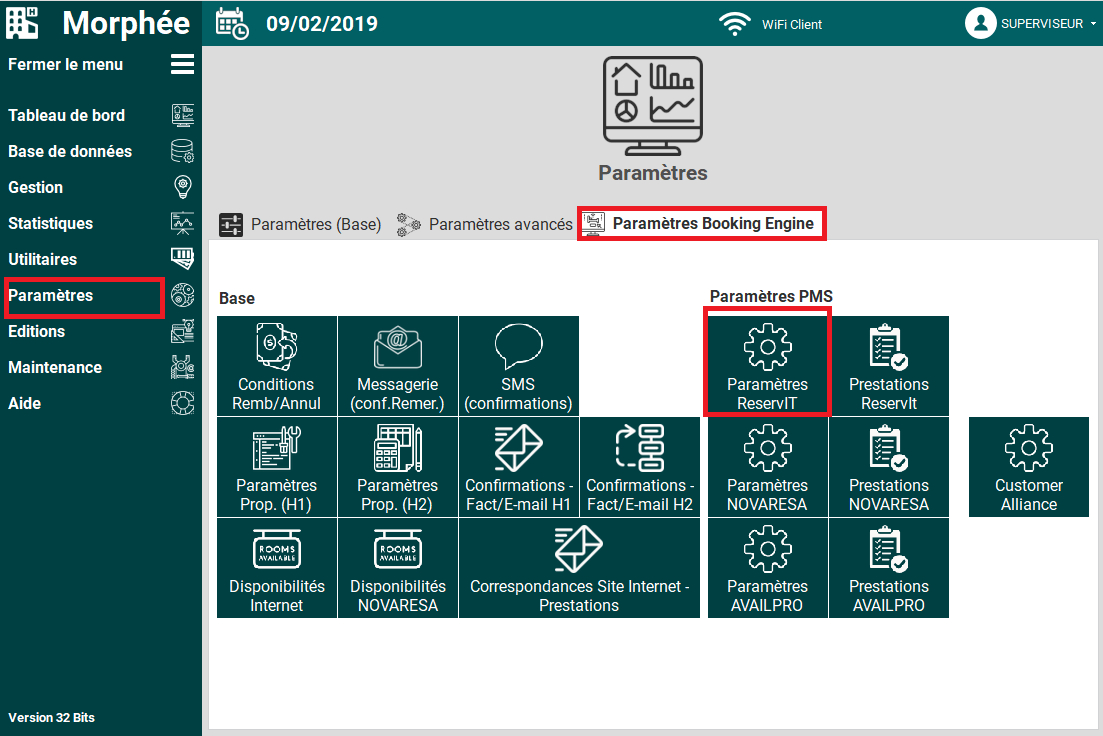Click the 09/02/2019 date text
The width and height of the screenshot is (1103, 736).
tap(322, 24)
